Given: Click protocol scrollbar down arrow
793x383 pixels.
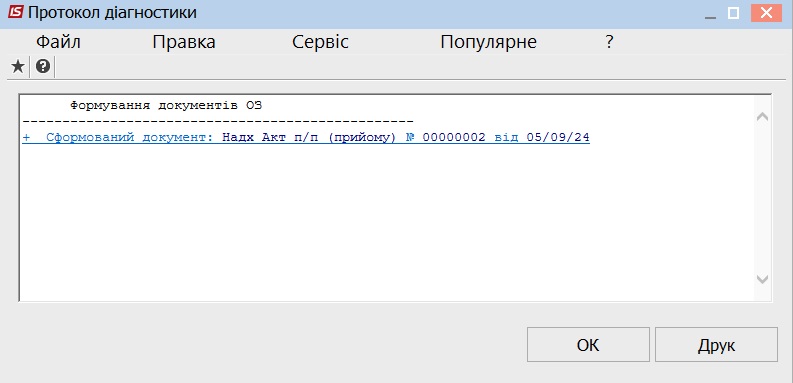Looking at the screenshot, I should (762, 279).
